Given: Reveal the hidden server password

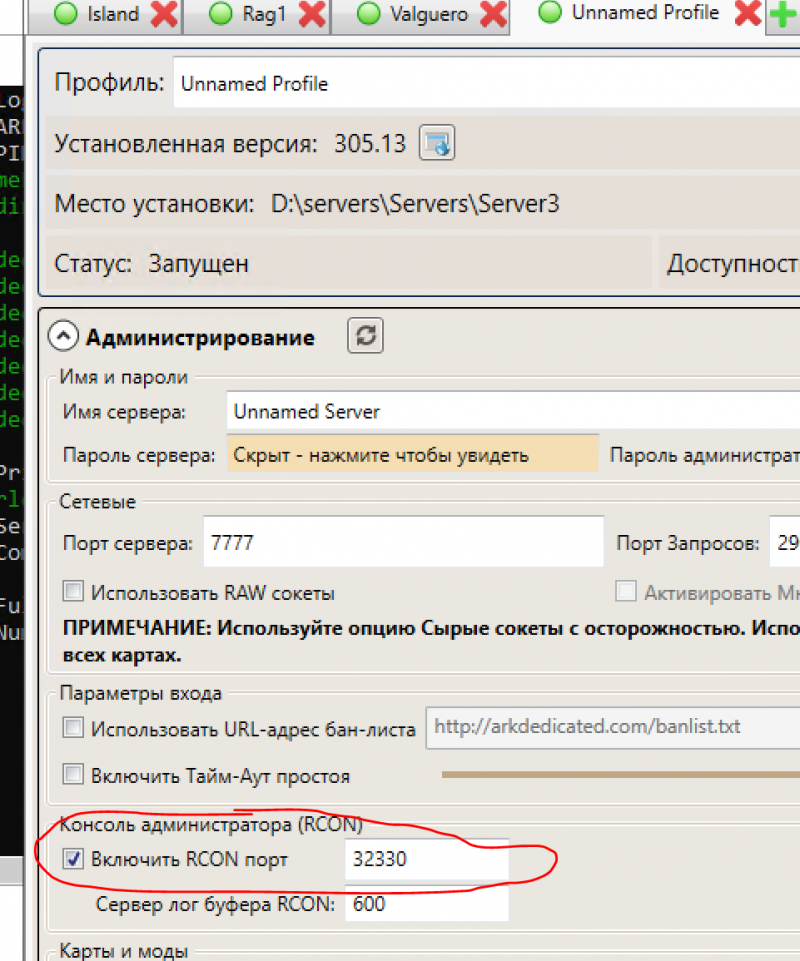Looking at the screenshot, I should [412, 456].
